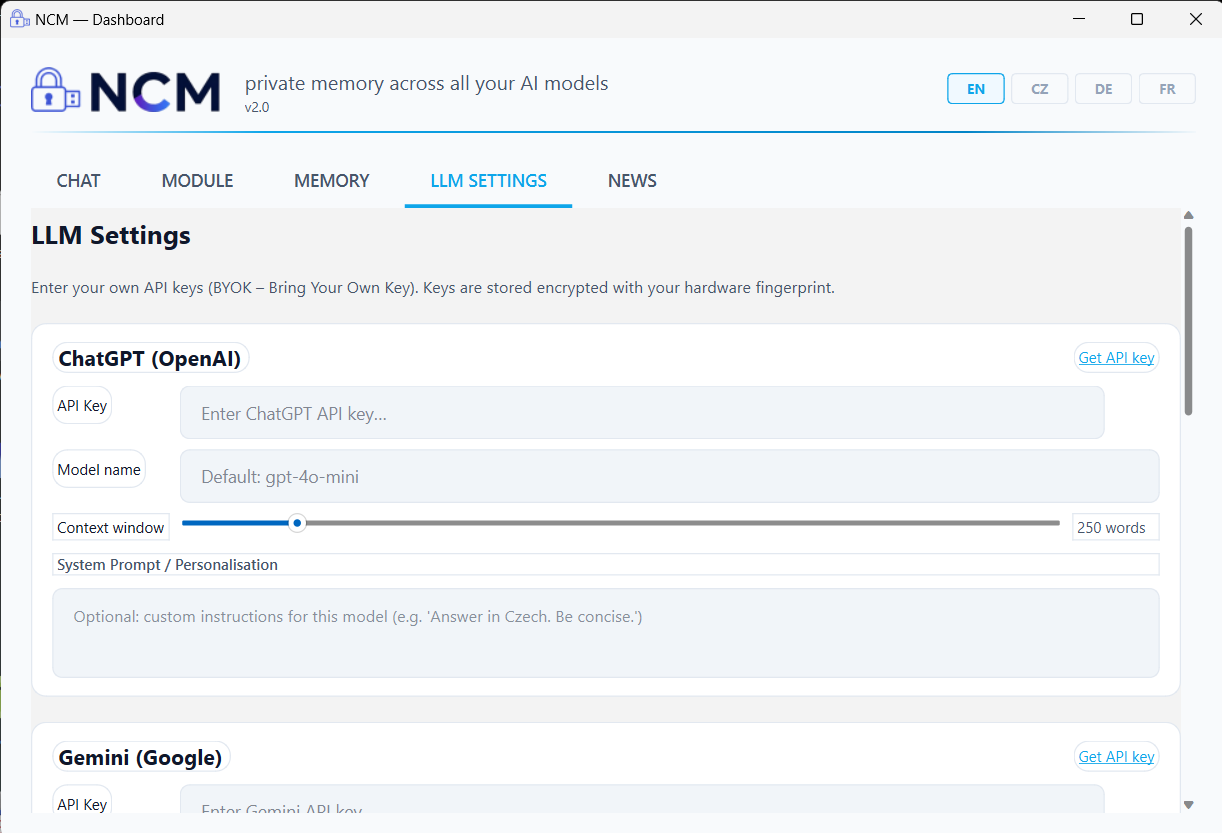Open the CHAT tab

point(78,181)
